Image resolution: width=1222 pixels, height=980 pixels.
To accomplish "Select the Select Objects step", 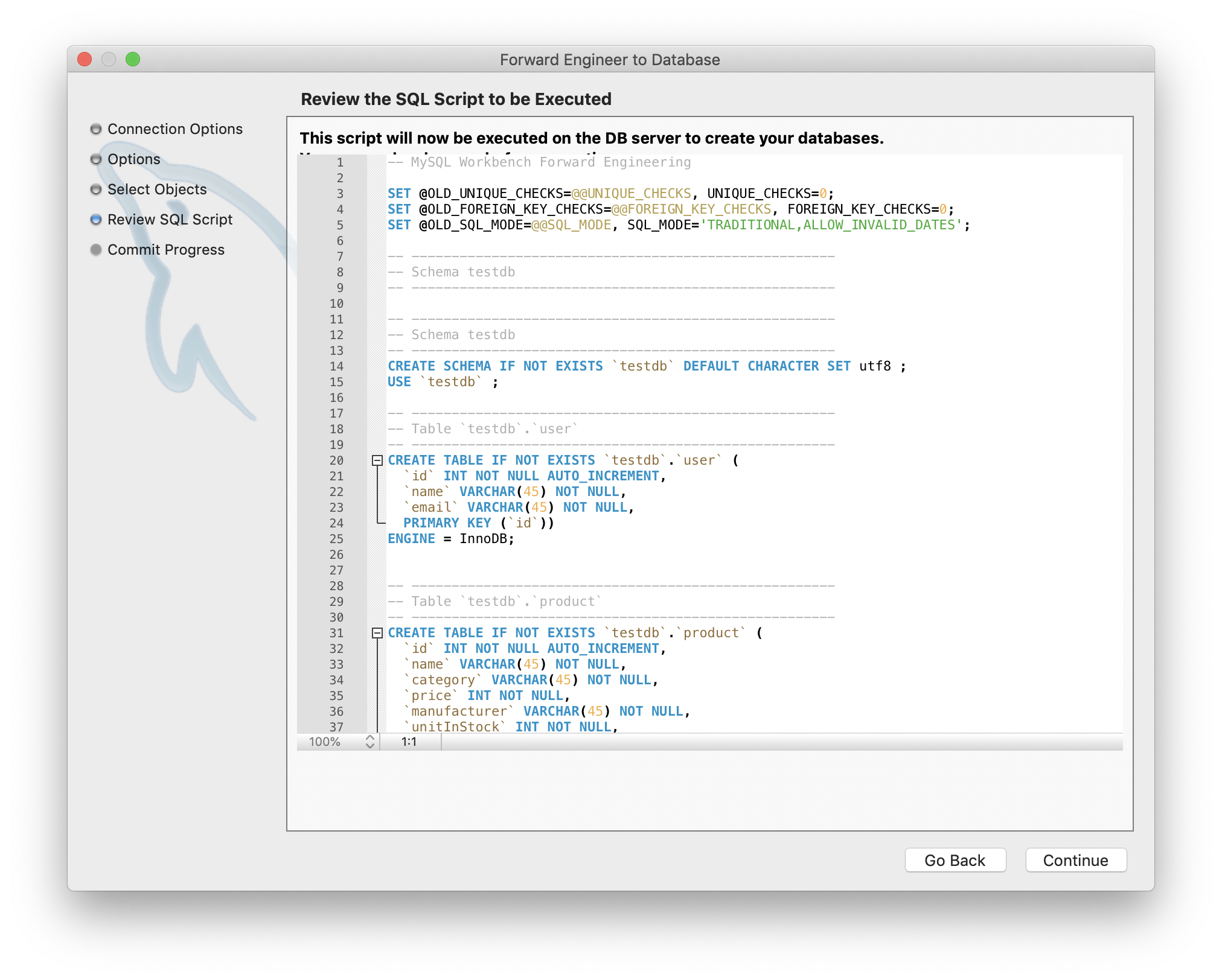I will click(156, 189).
